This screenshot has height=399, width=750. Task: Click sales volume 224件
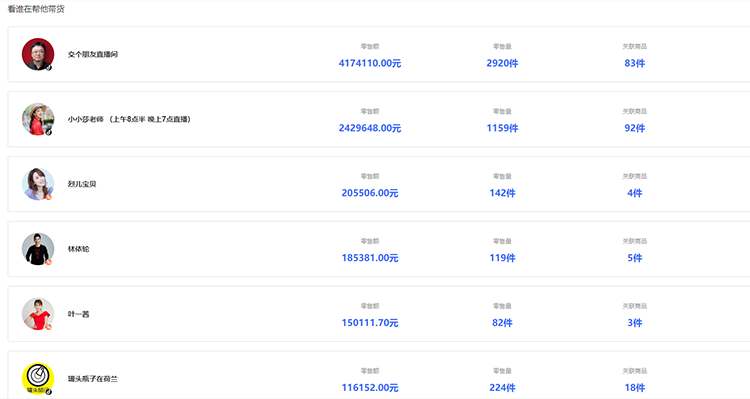[502, 388]
